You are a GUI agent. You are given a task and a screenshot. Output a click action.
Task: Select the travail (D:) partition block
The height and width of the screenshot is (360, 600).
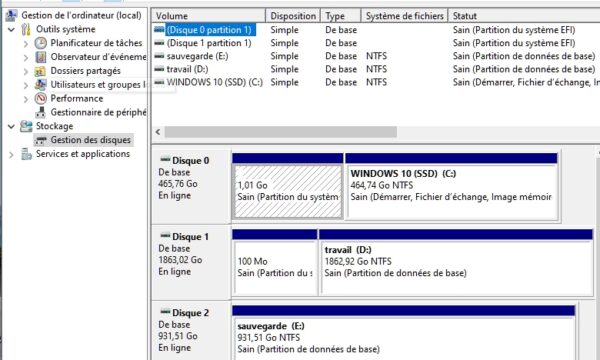(x=457, y=267)
